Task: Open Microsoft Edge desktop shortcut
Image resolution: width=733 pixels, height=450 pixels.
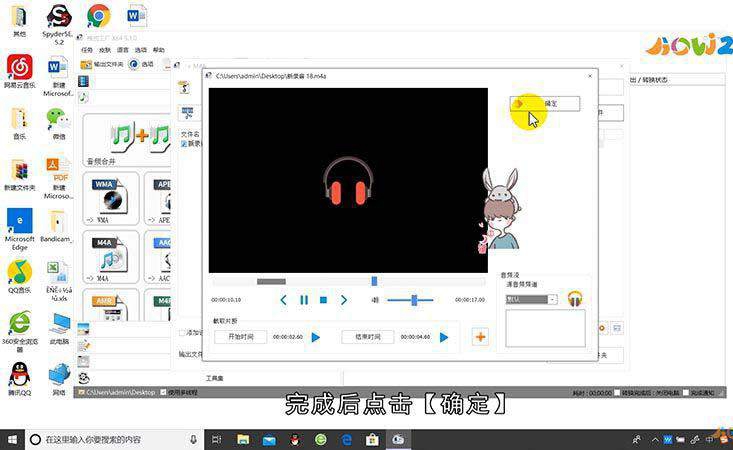Action: click(20, 229)
